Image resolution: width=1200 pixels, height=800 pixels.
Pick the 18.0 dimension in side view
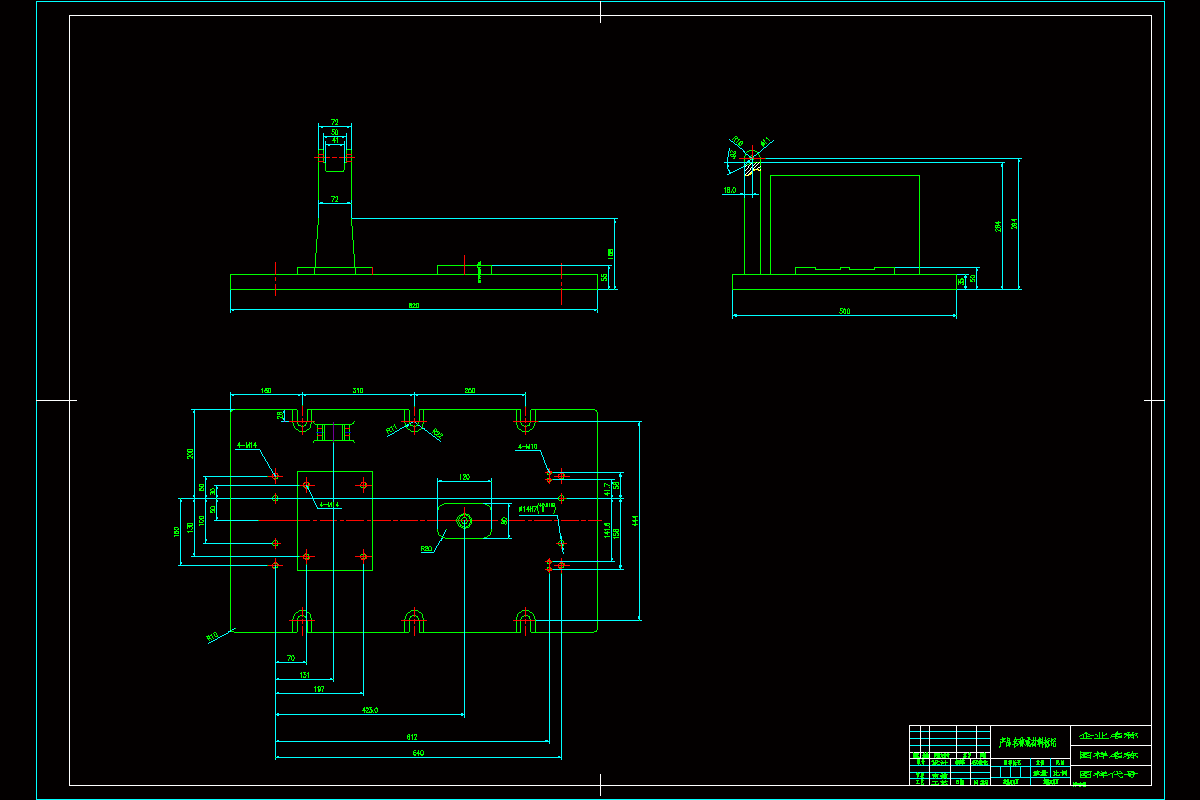729,190
